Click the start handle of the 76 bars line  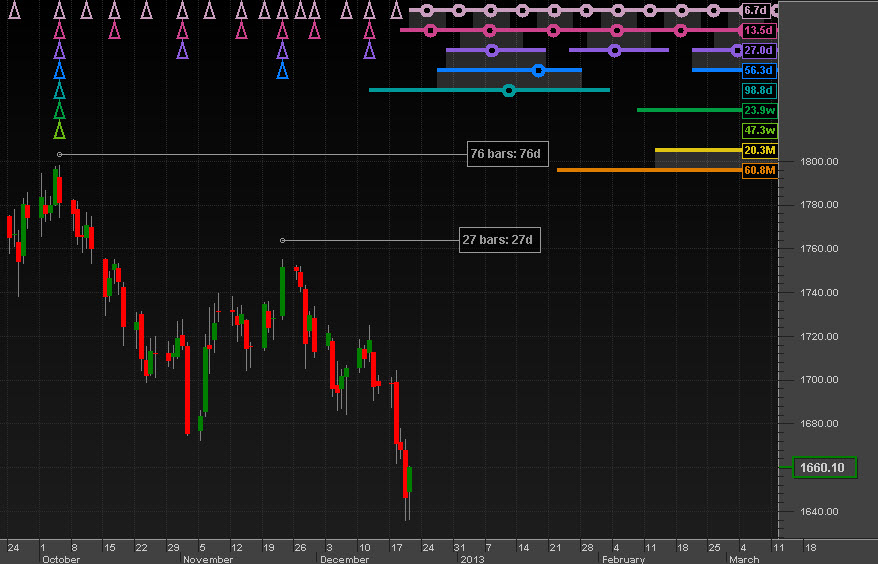59,154
